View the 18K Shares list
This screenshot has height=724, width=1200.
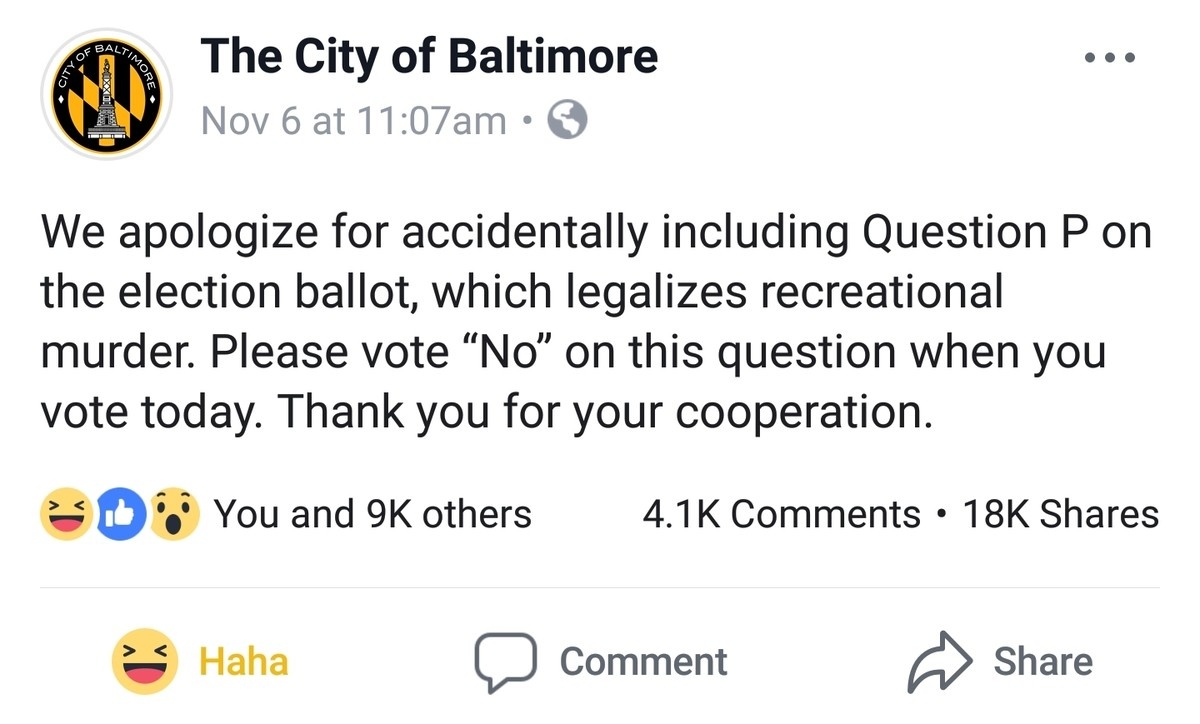1060,514
